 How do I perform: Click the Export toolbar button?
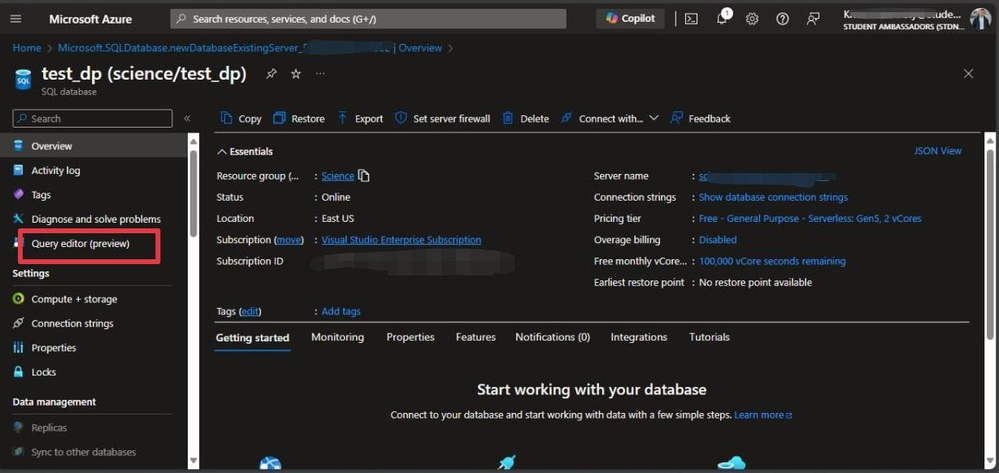tap(360, 119)
